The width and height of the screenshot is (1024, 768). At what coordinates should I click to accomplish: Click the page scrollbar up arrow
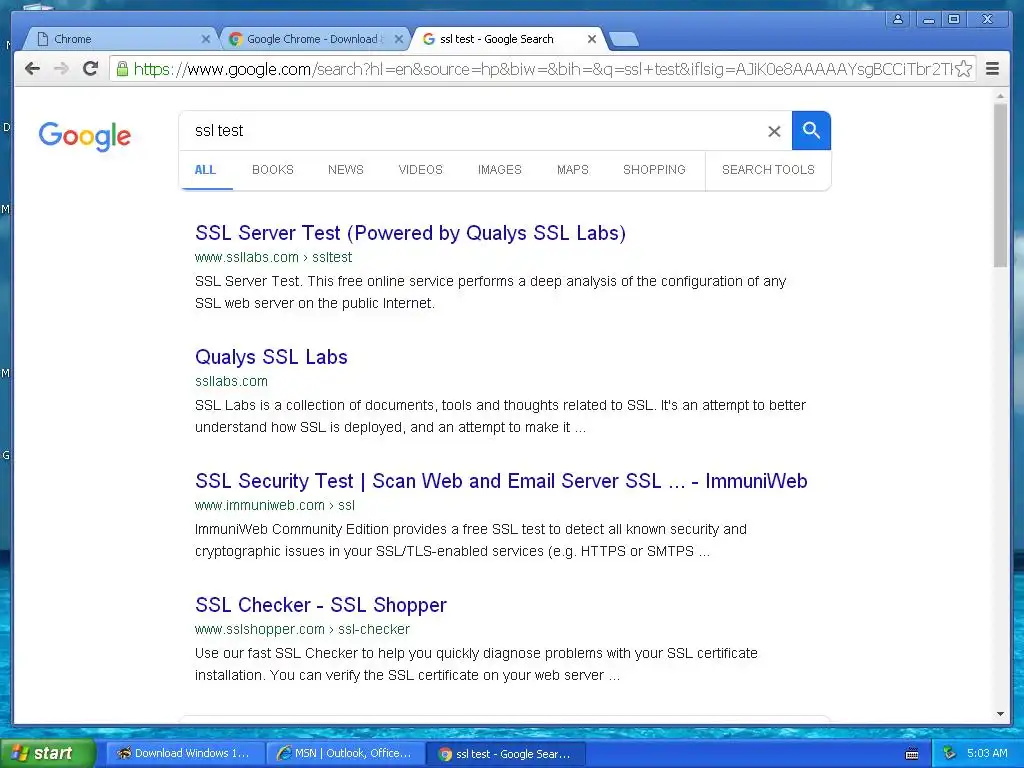(1000, 96)
